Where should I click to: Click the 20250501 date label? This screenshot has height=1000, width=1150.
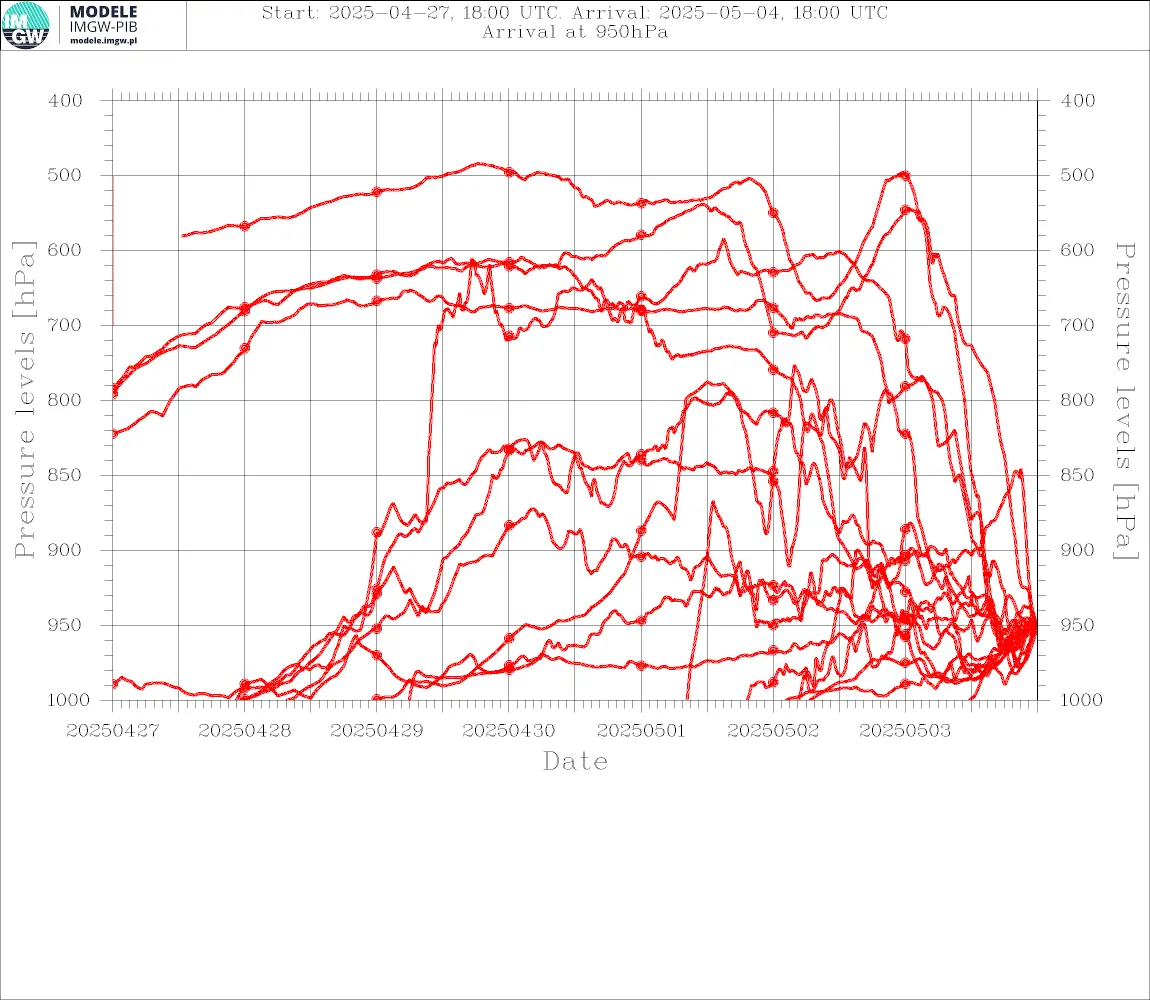[641, 731]
